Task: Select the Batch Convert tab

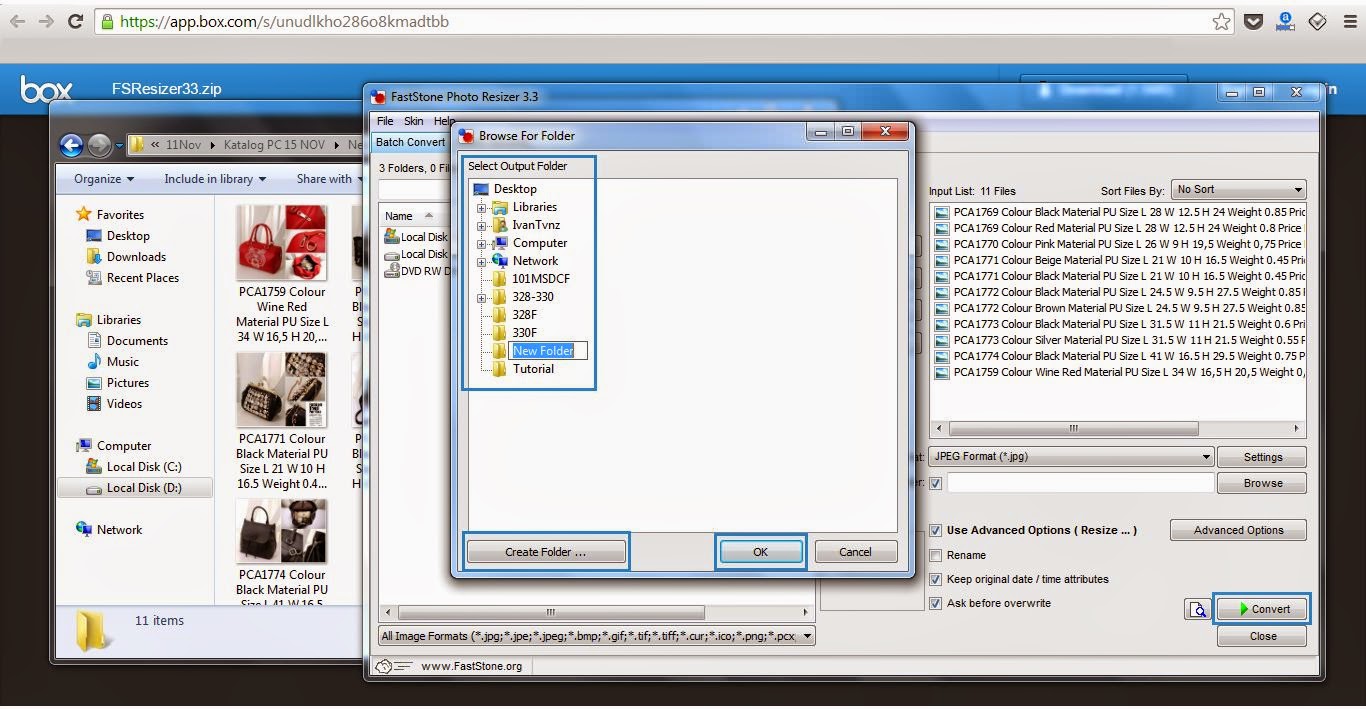Action: tap(410, 142)
